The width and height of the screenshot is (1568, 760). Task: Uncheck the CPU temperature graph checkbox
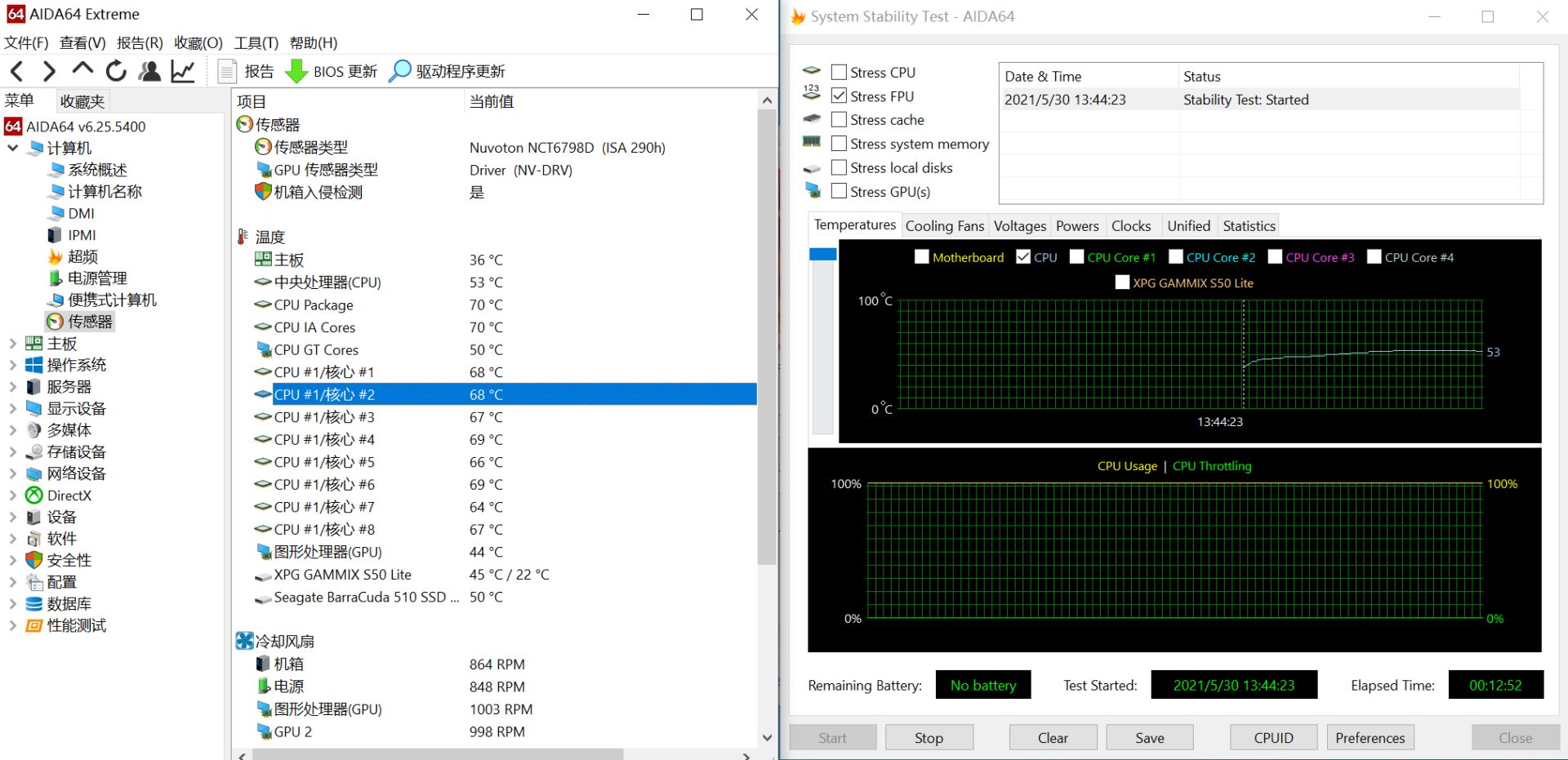[x=1023, y=257]
